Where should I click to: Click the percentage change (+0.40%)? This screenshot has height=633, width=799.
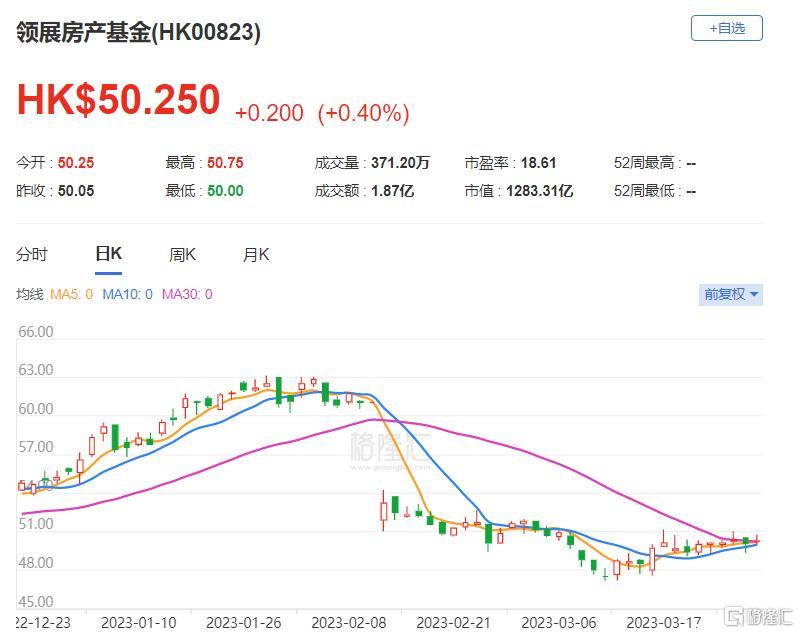(x=363, y=113)
